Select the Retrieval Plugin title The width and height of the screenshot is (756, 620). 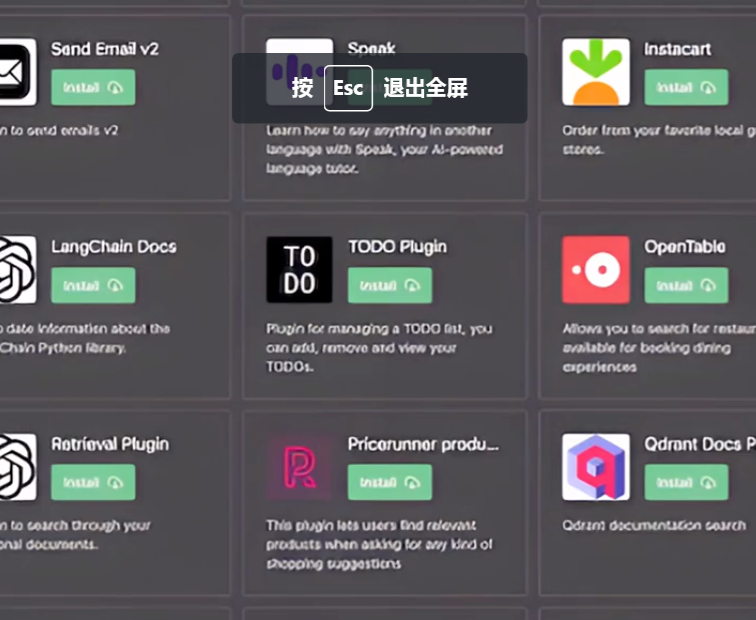(110, 444)
